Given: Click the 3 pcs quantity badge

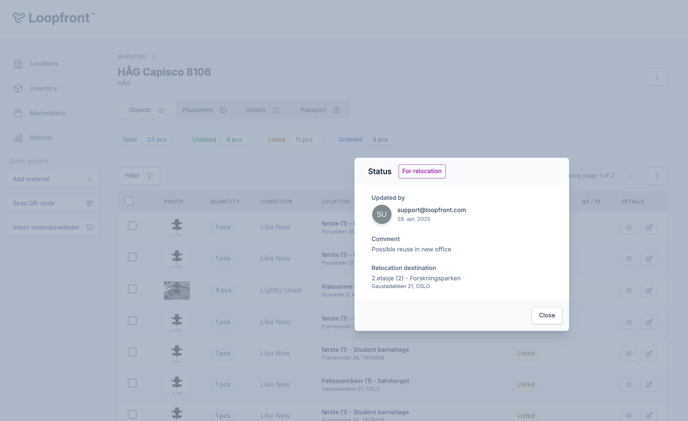Looking at the screenshot, I should (223, 290).
